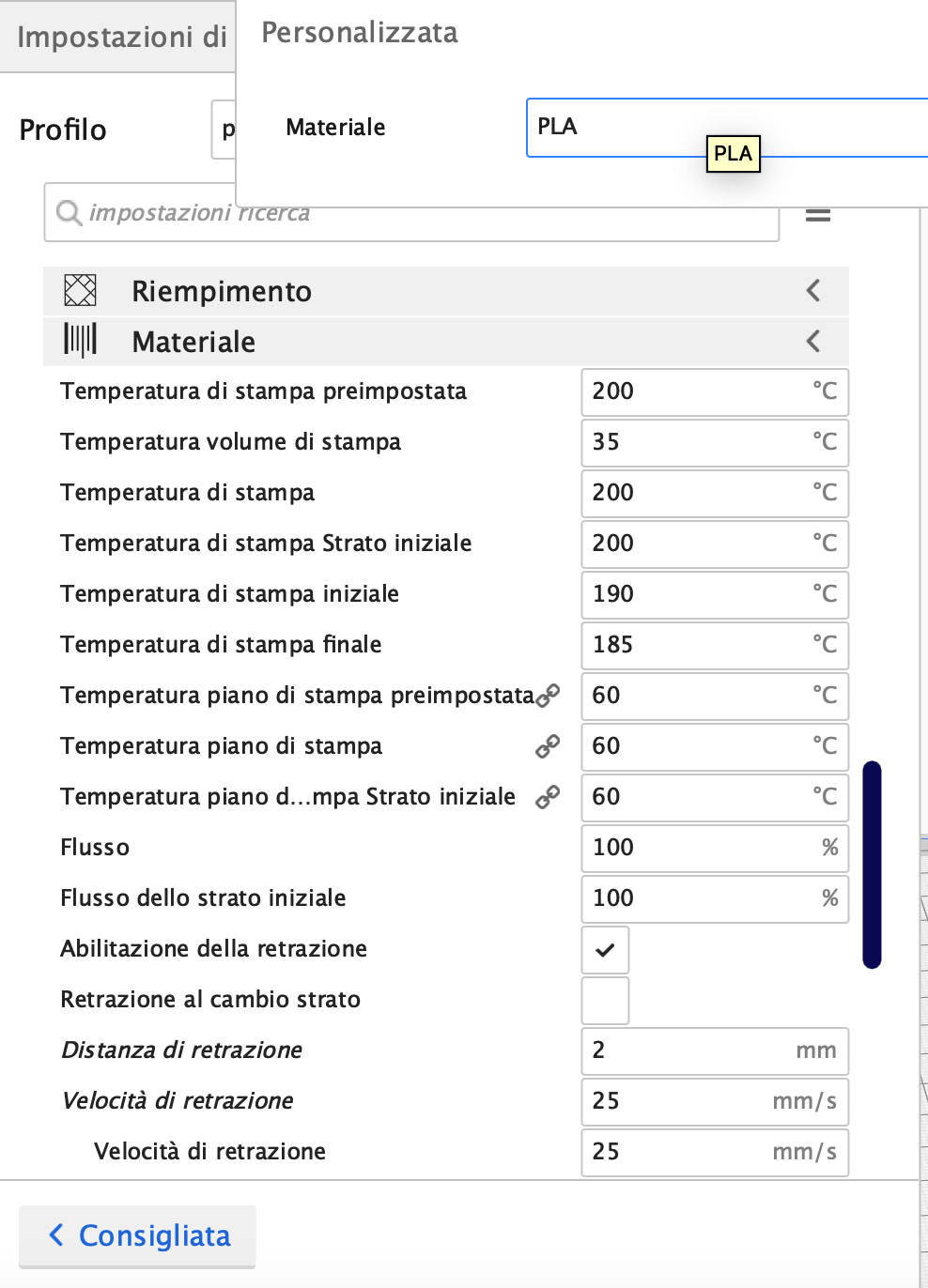Click the search magnifier icon

pyautogui.click(x=68, y=213)
